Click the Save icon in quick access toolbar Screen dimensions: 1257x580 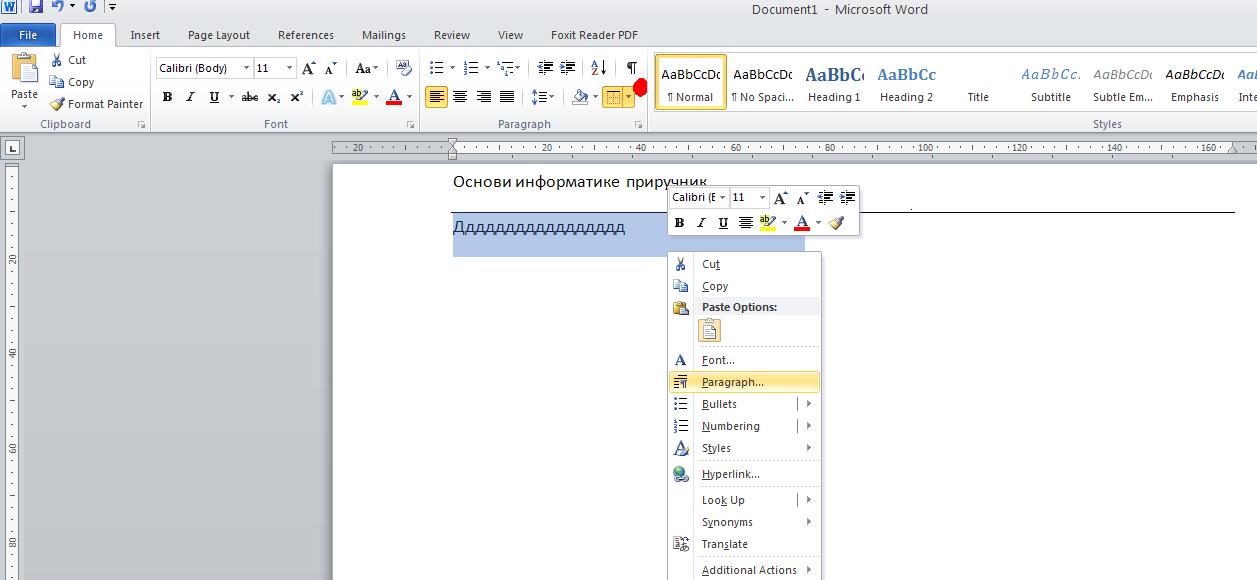[x=36, y=7]
